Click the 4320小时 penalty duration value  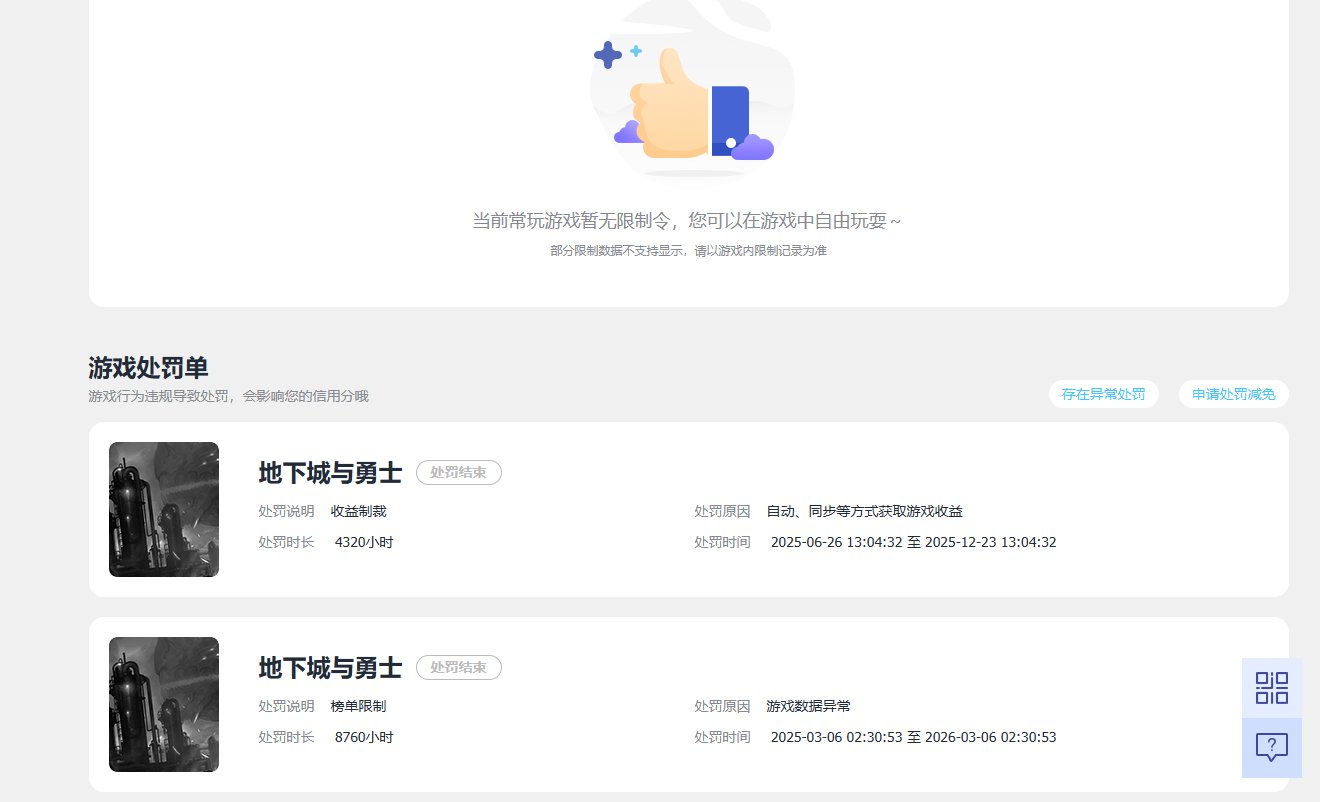point(364,542)
